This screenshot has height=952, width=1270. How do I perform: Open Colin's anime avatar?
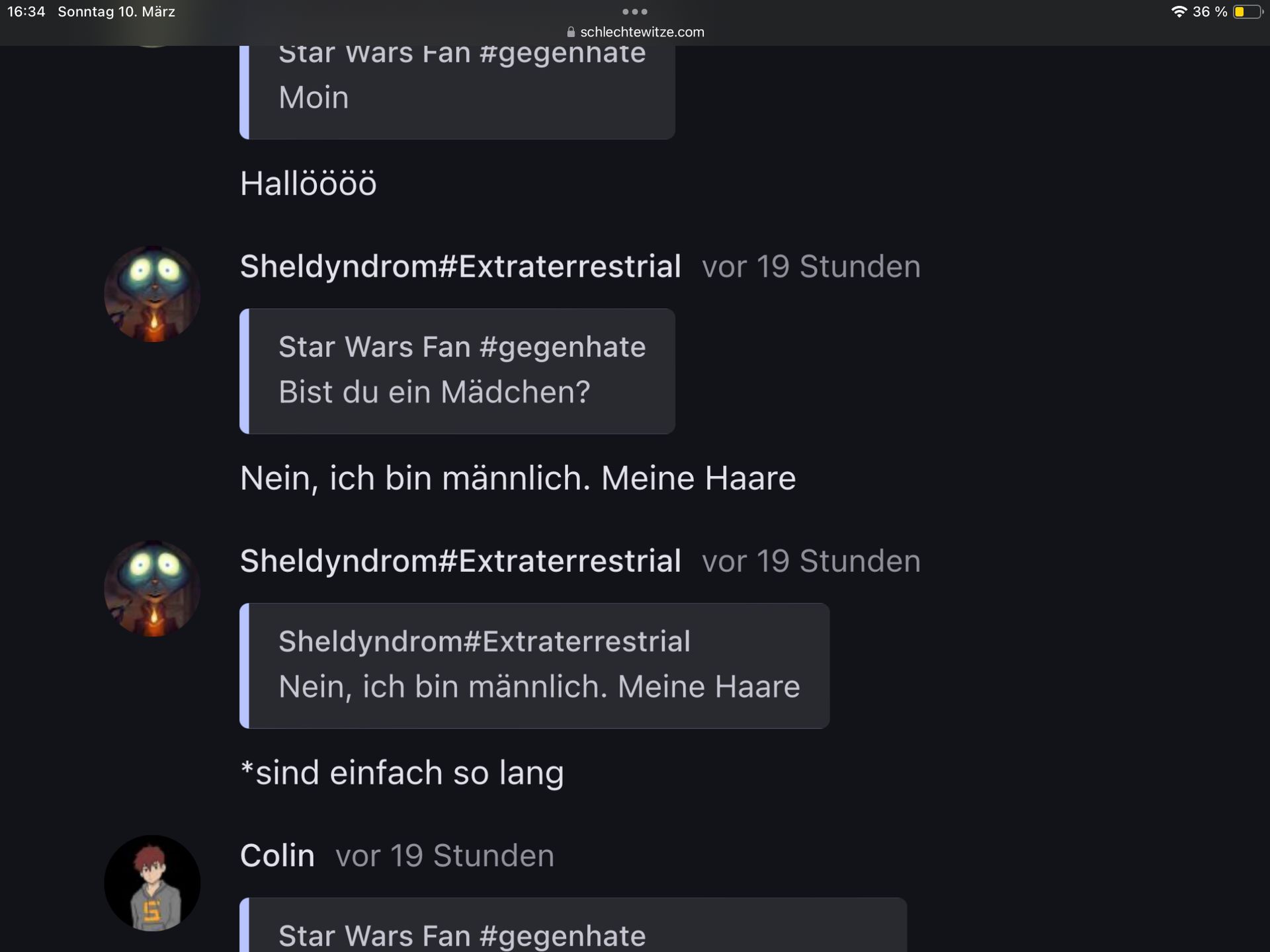tap(152, 883)
